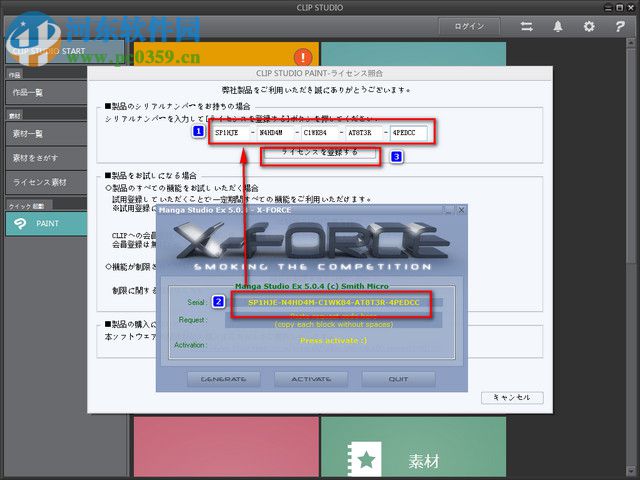Close the X-FORCE keygen window
The width and height of the screenshot is (640, 480).
[461, 210]
